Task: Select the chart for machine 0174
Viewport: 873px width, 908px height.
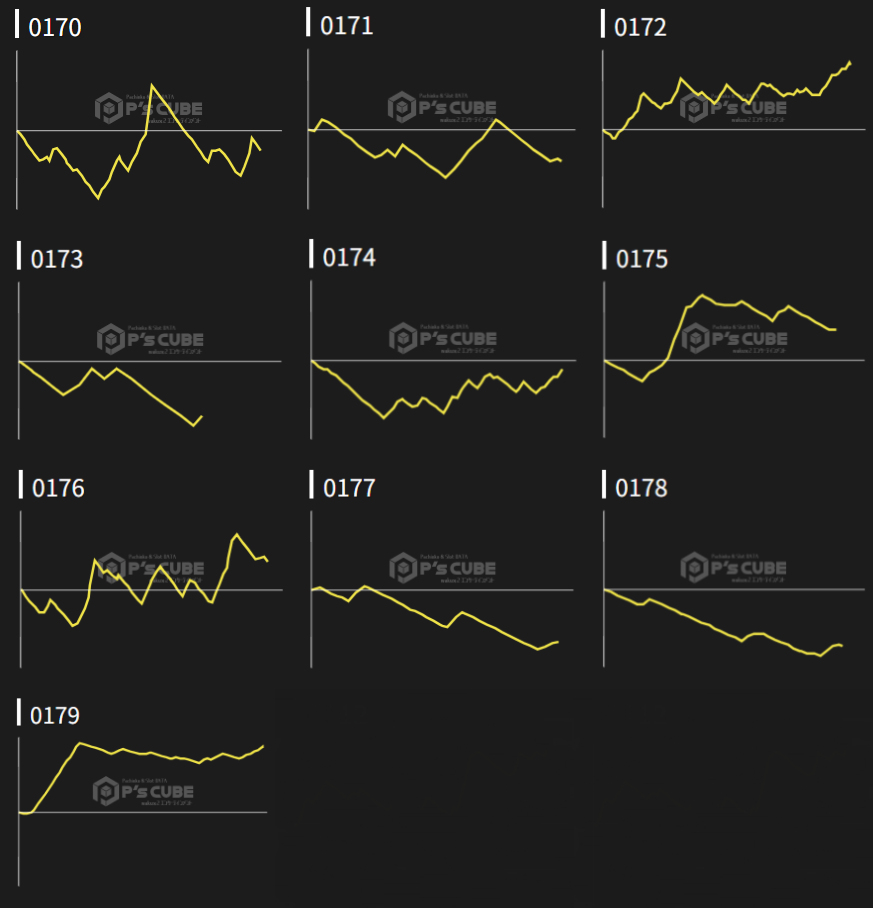Action: point(440,360)
